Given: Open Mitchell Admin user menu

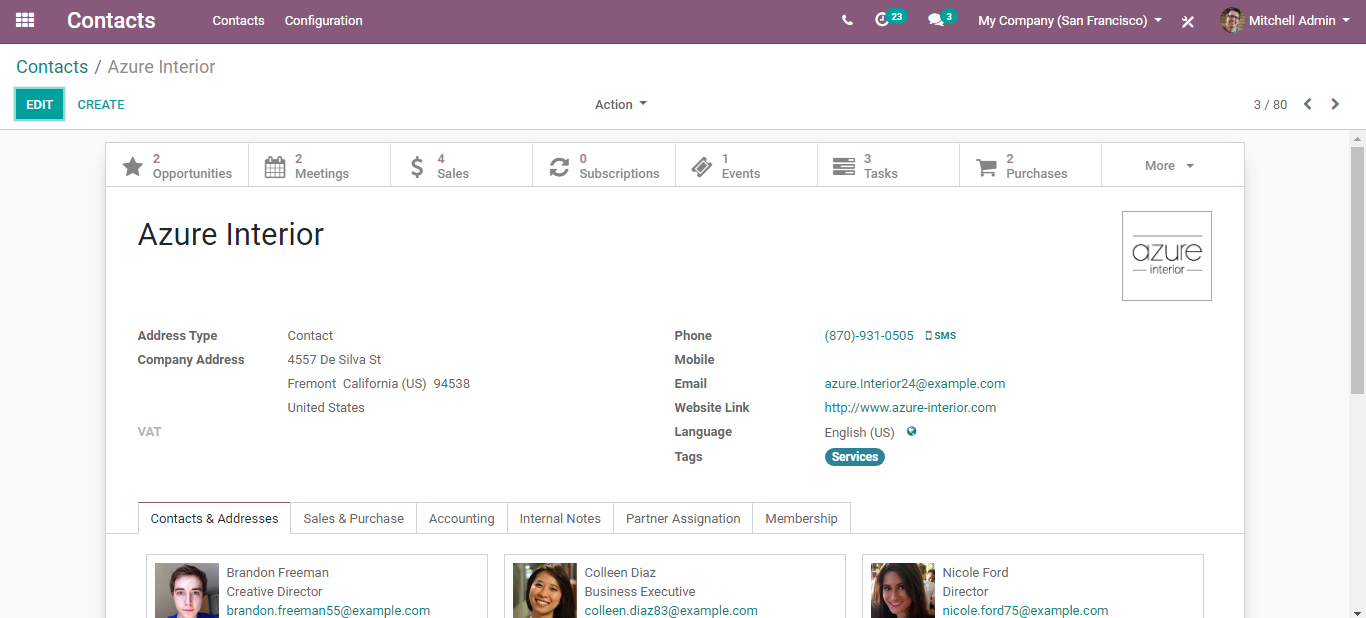Looking at the screenshot, I should pyautogui.click(x=1285, y=20).
